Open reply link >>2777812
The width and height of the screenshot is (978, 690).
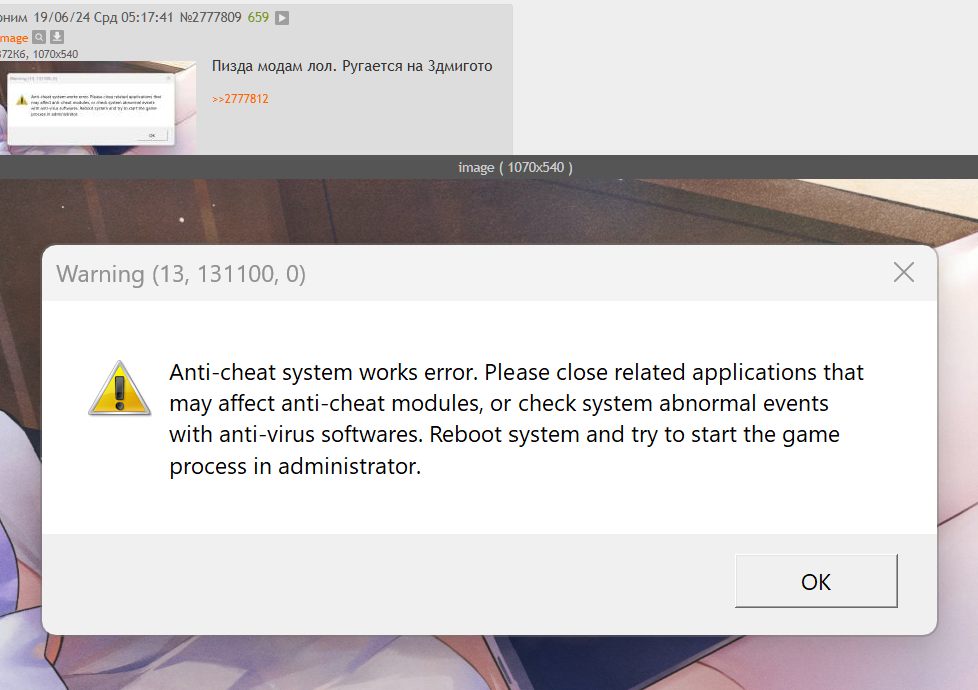[240, 99]
